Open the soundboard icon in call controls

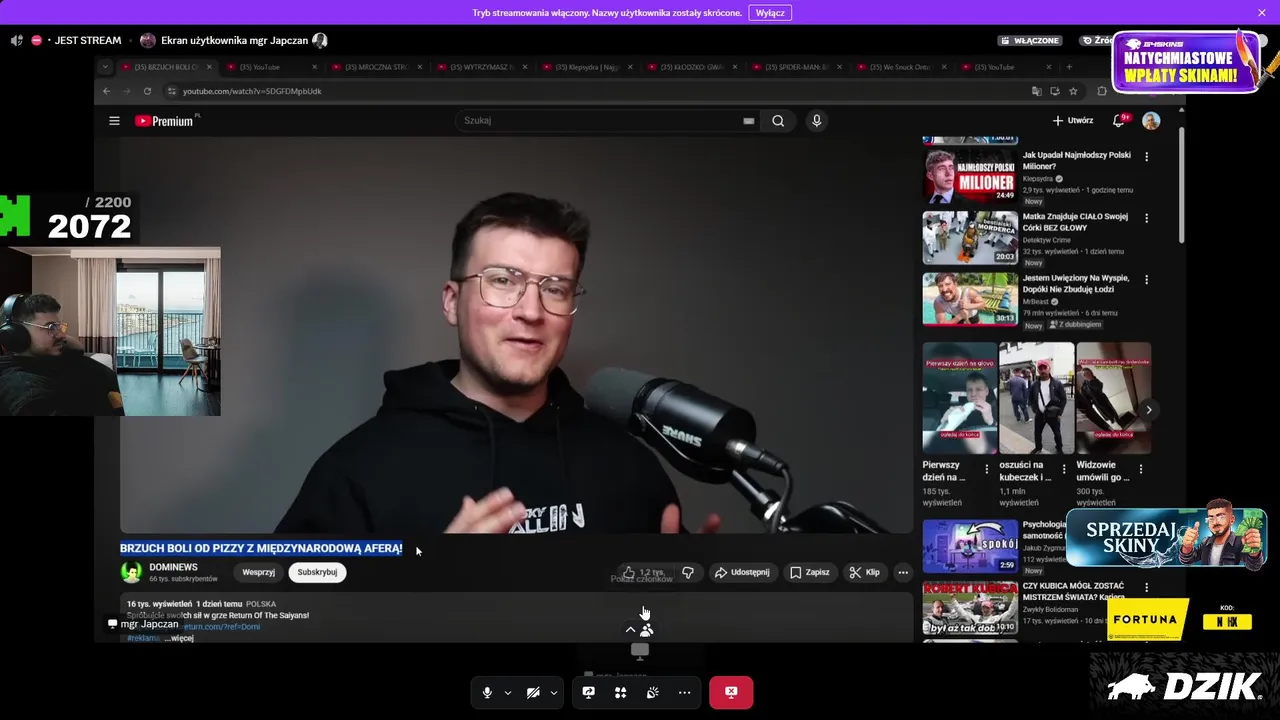653,692
